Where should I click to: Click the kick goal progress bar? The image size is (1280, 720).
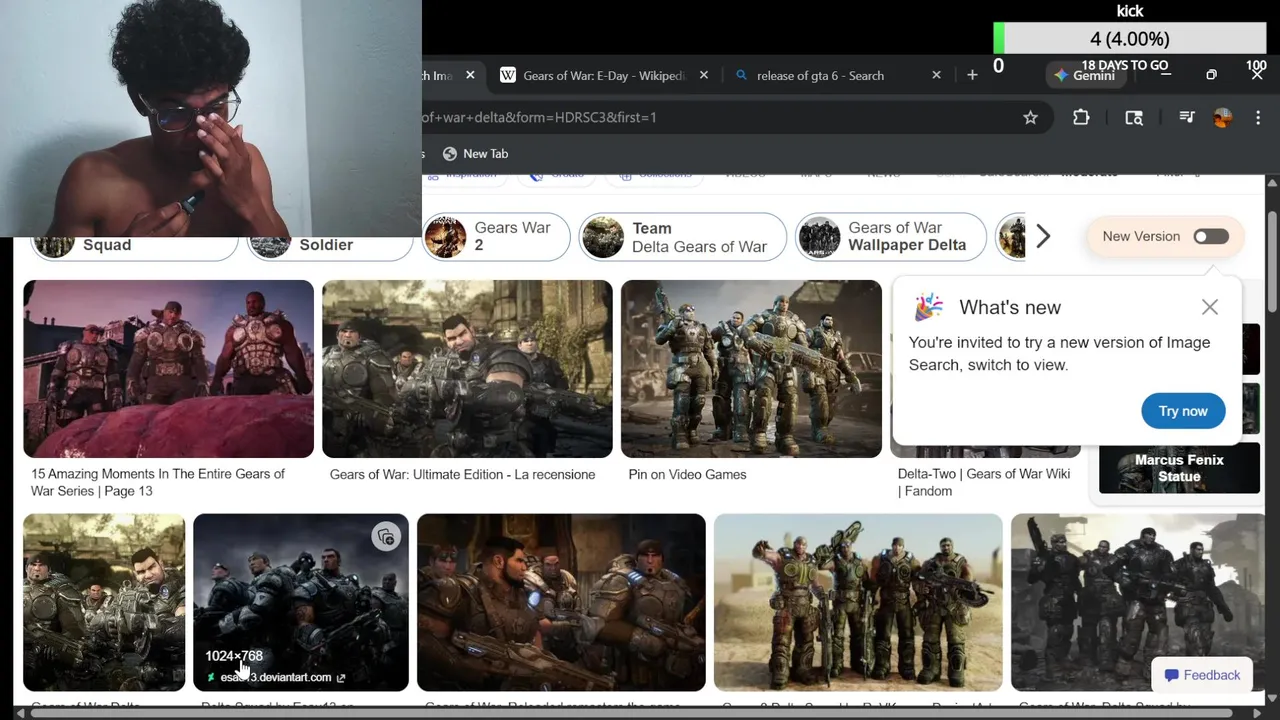point(1129,39)
